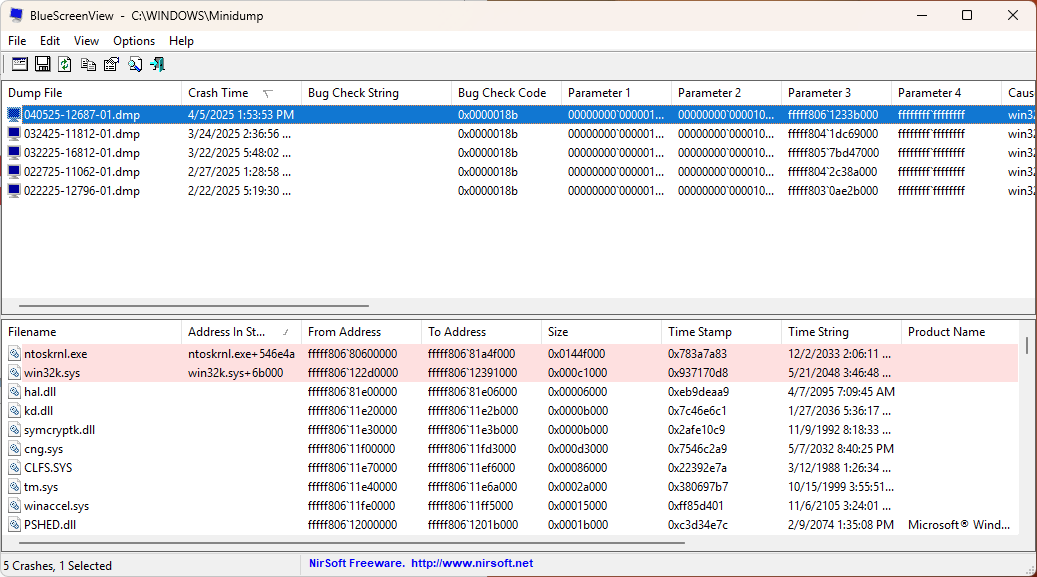Click icon of 032425-11812-01.dmp row
Image resolution: width=1037 pixels, height=577 pixels.
click(14, 134)
